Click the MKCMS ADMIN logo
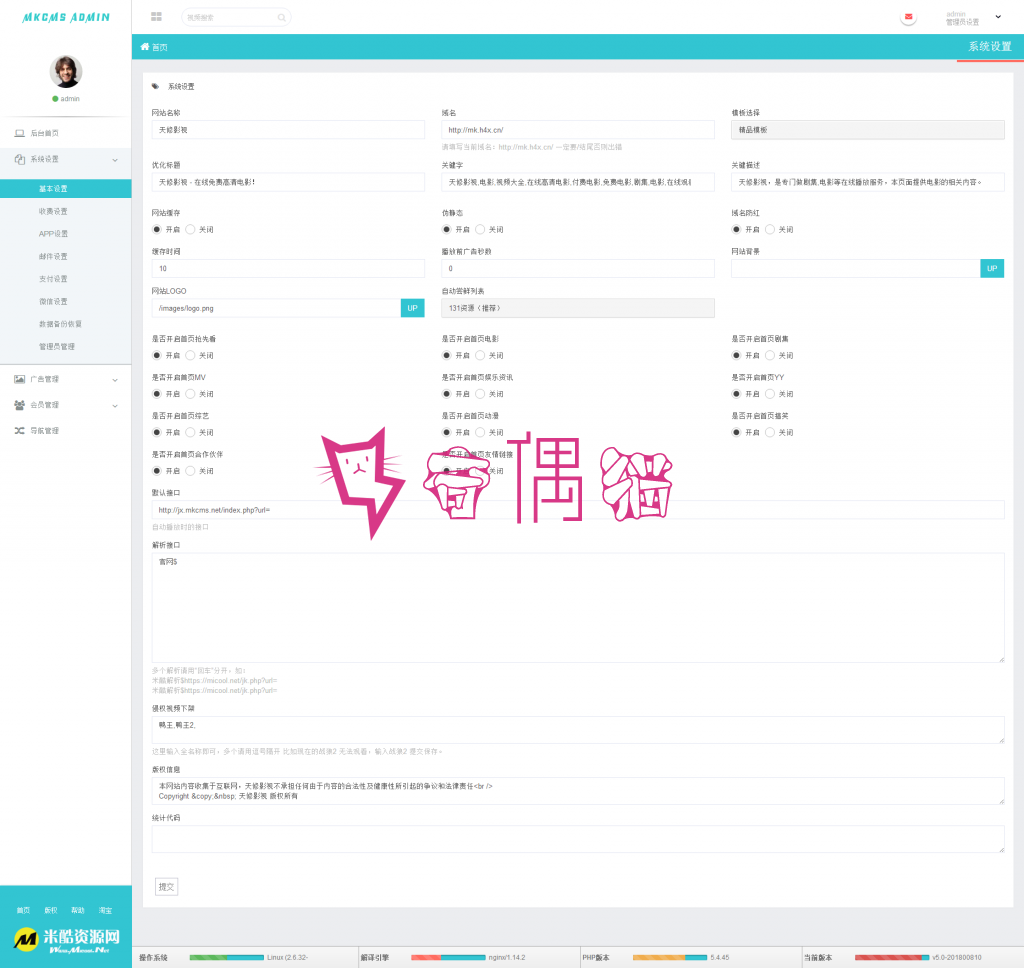Image resolution: width=1024 pixels, height=968 pixels. point(66,18)
